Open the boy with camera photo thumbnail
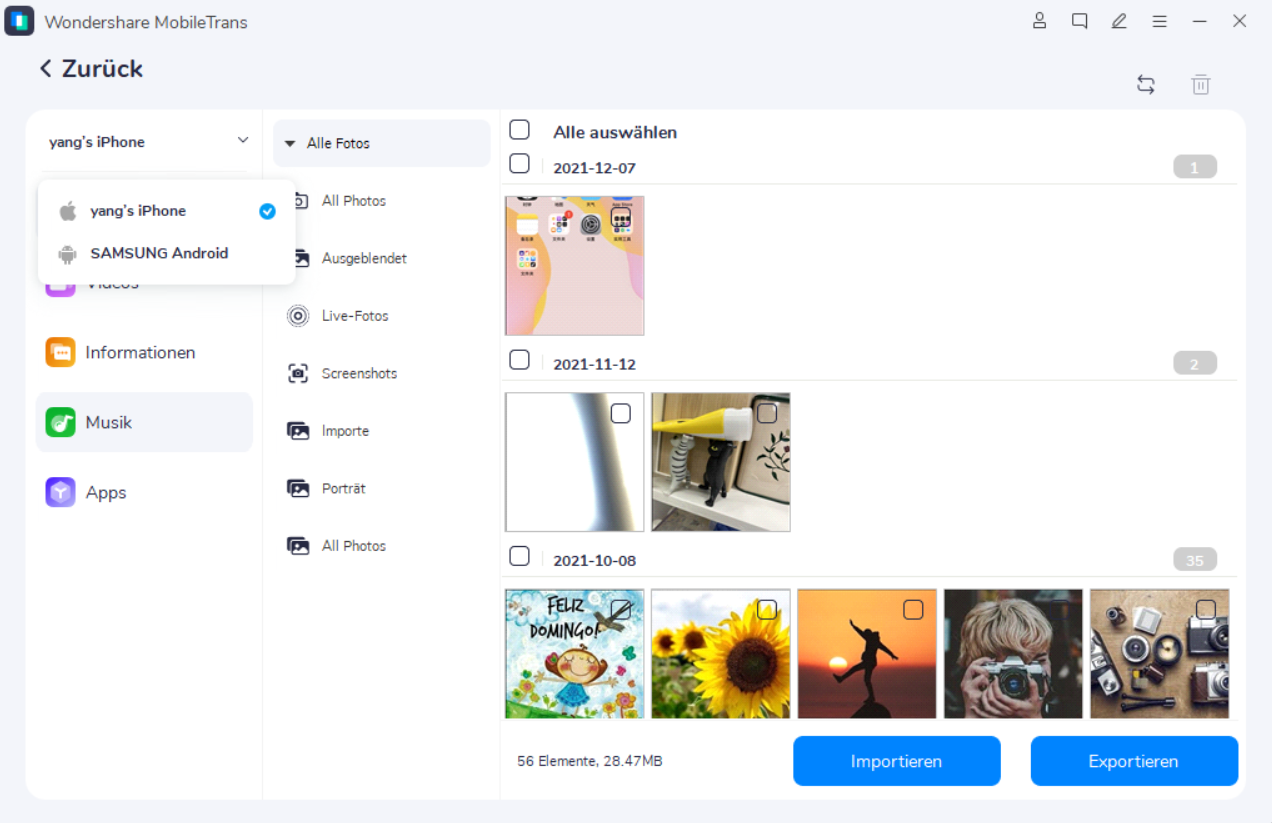 [x=1013, y=653]
